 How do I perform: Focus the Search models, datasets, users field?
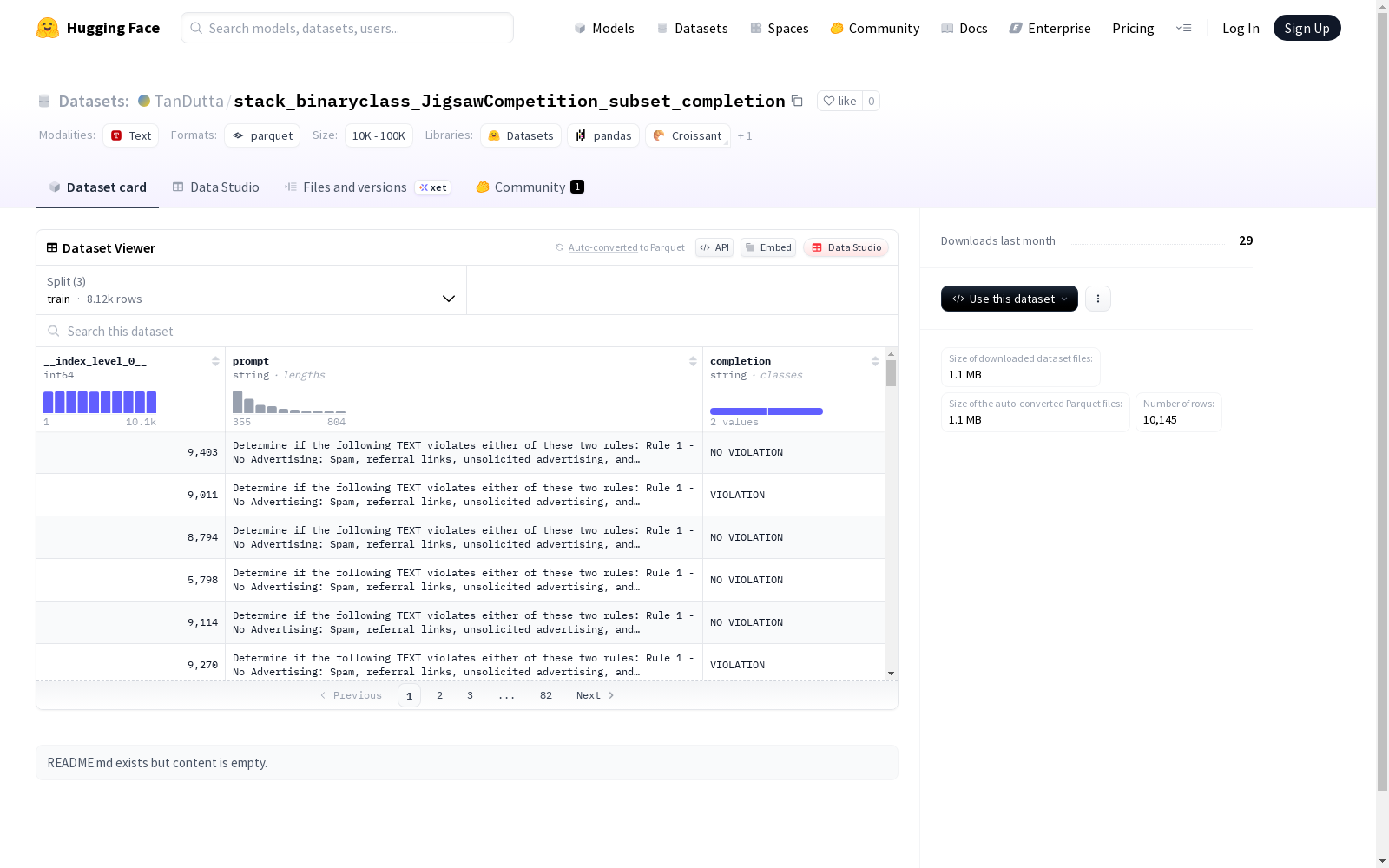(347, 28)
